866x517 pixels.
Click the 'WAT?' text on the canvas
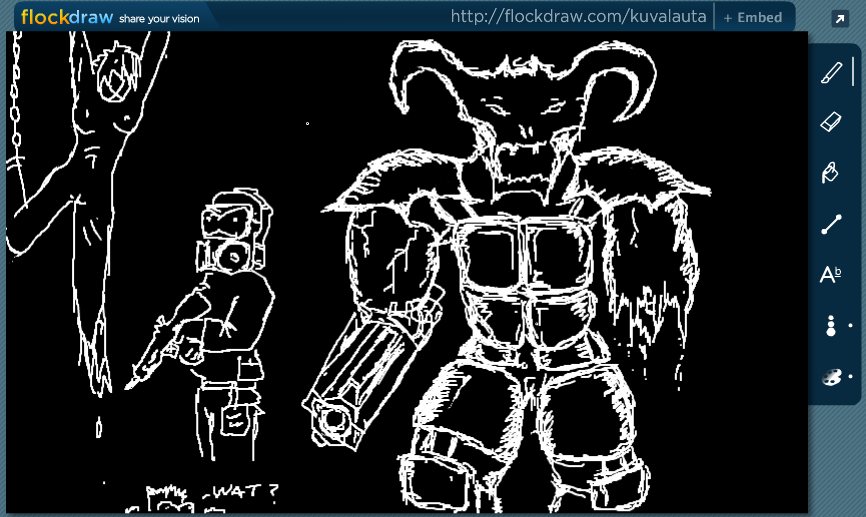(238, 492)
